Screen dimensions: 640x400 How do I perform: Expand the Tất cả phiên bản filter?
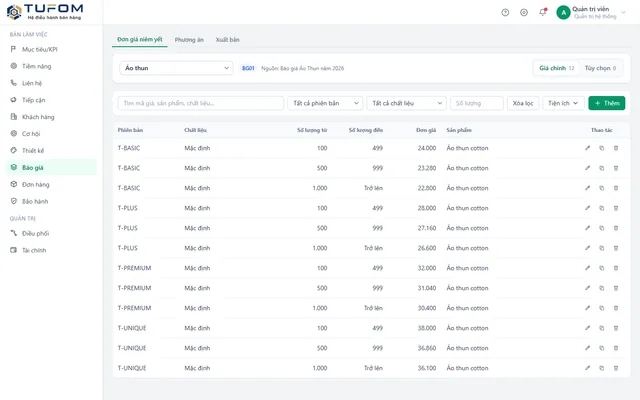[x=325, y=103]
